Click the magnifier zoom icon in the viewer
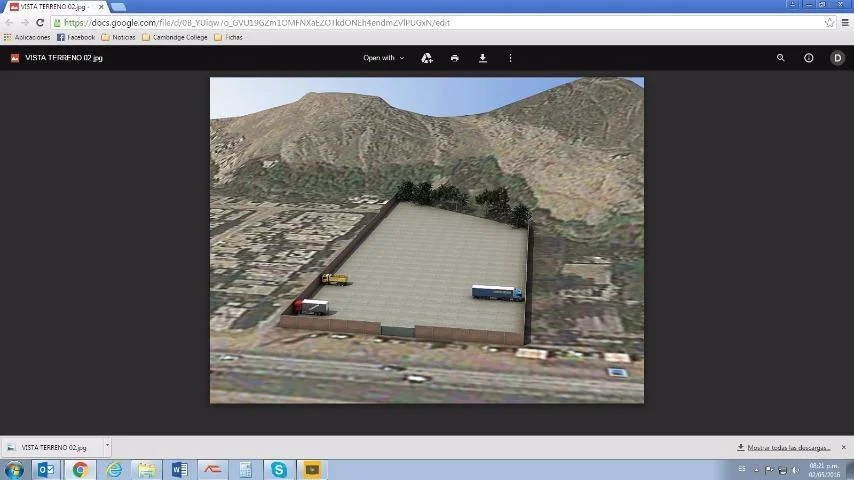Viewport: 854px width, 480px height. 781,58
